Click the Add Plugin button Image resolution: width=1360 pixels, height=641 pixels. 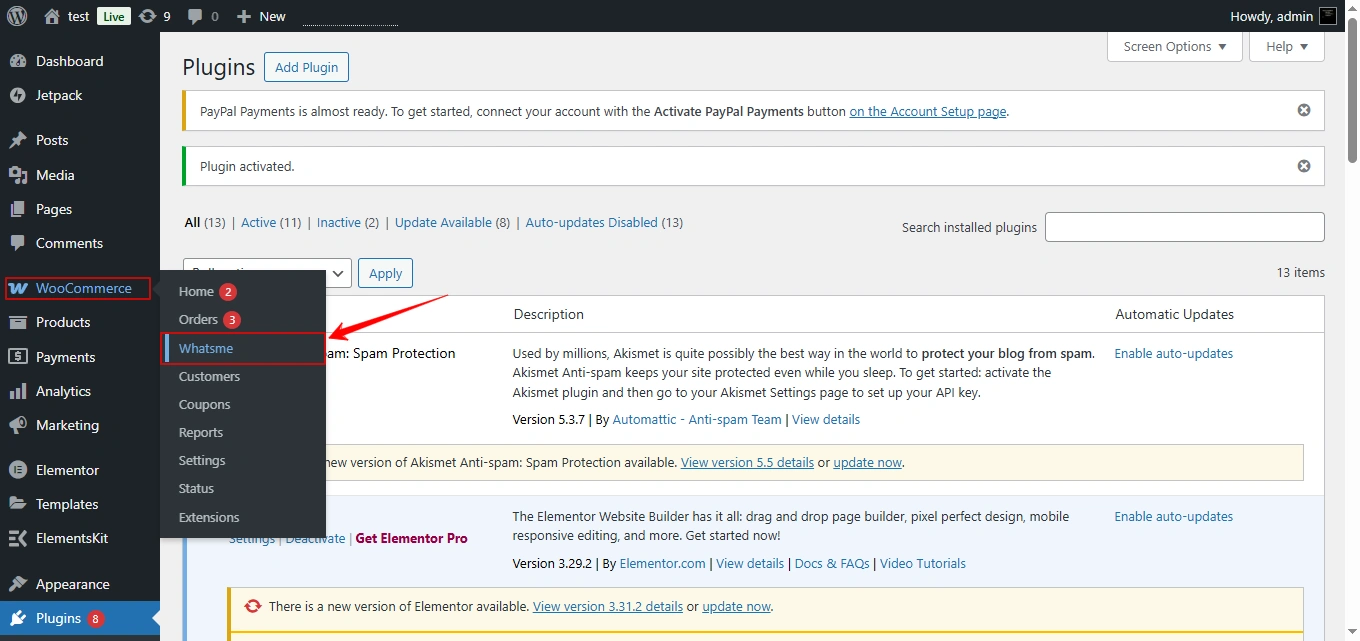click(306, 68)
